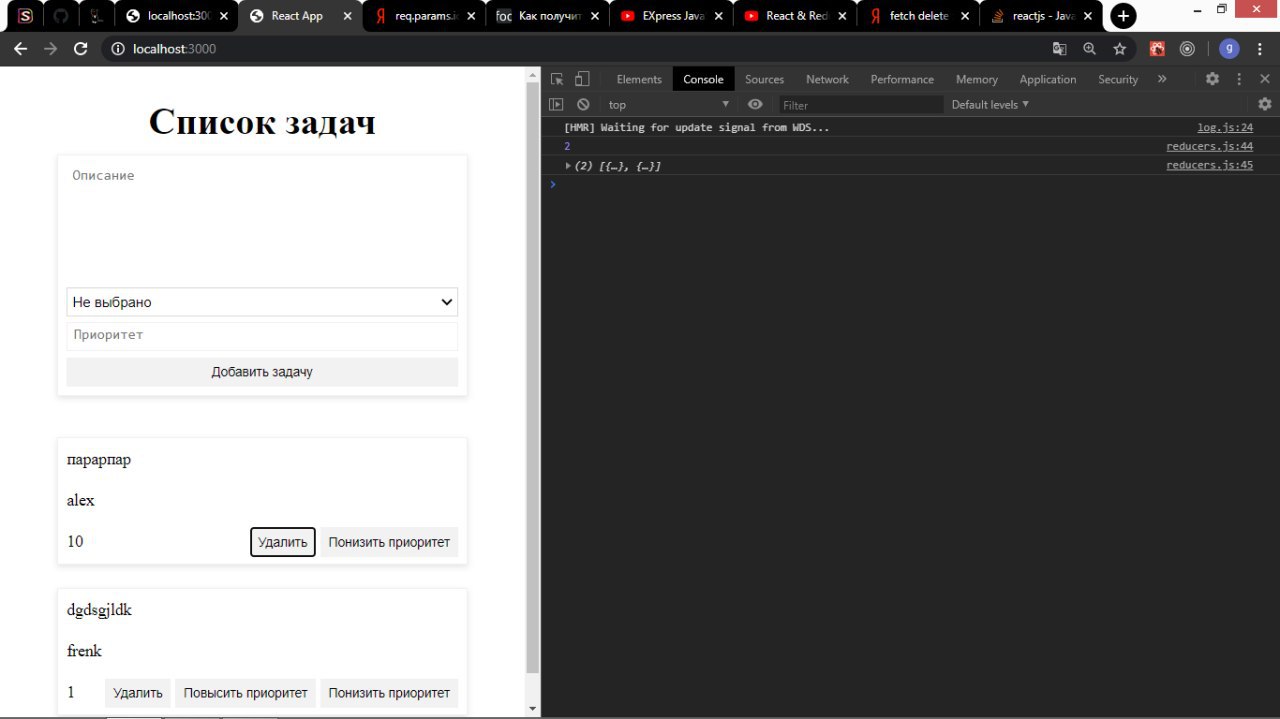The image size is (1280, 719).
Task: Open the reactjs Stack Overflow tab
Action: 1042,16
